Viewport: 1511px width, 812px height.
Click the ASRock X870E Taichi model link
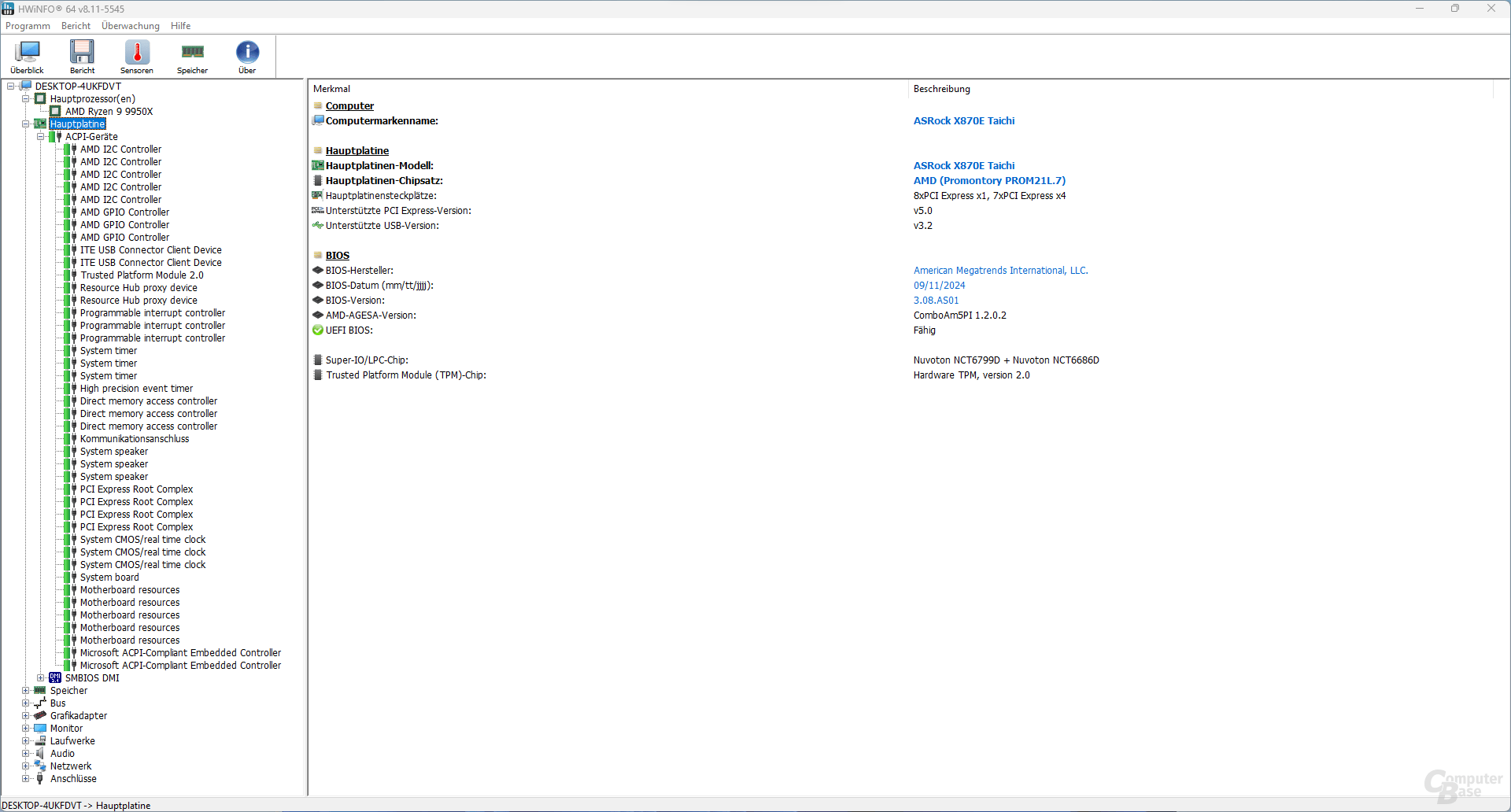coord(963,165)
